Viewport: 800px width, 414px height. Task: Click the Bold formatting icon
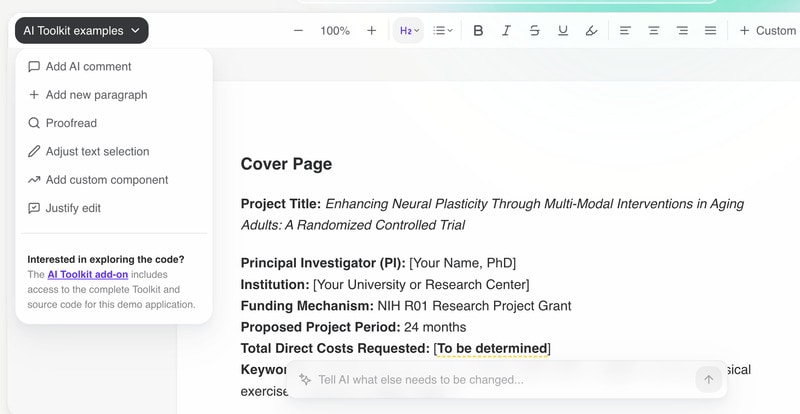coord(478,31)
